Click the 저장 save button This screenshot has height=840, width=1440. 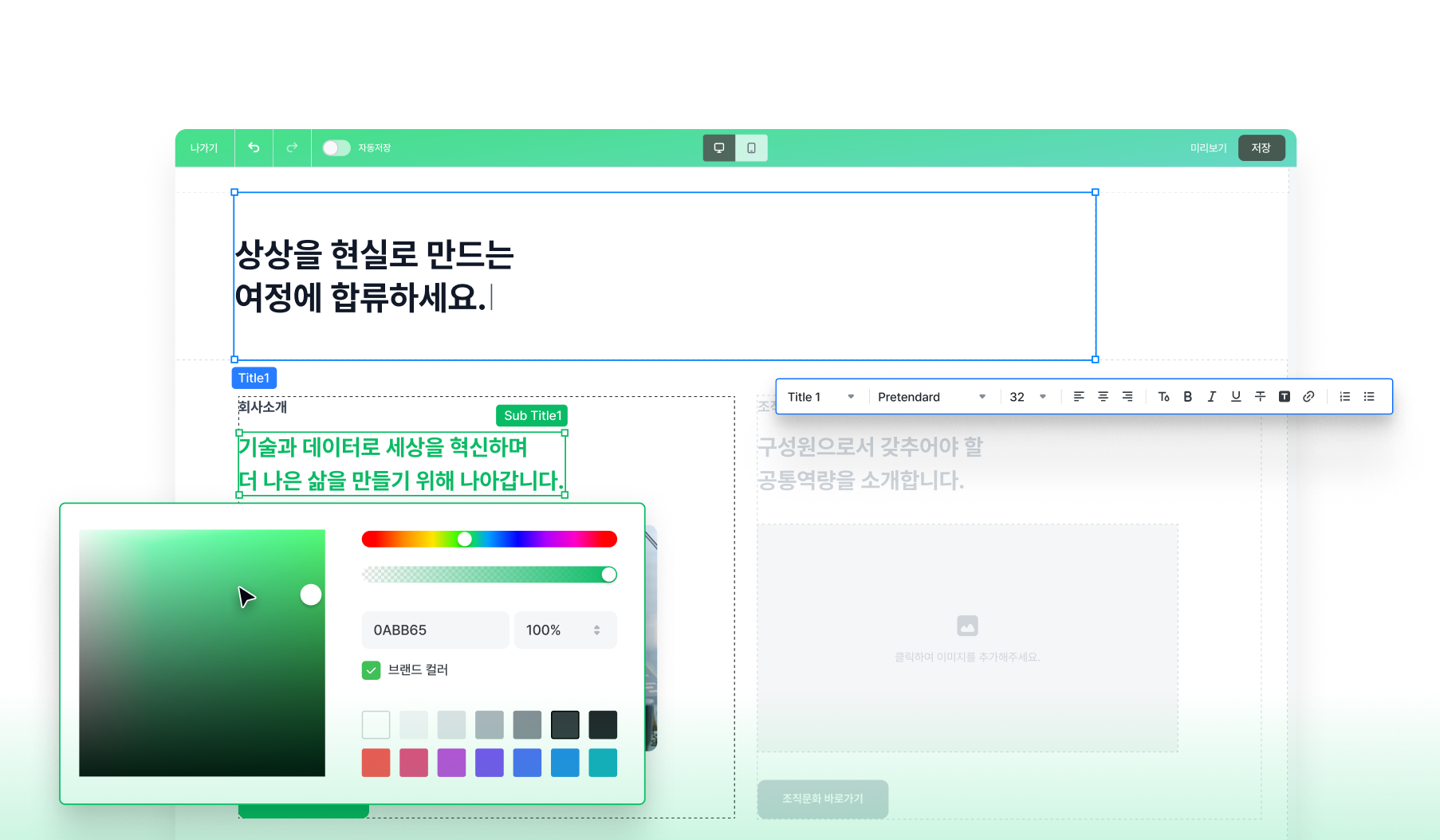1261,147
